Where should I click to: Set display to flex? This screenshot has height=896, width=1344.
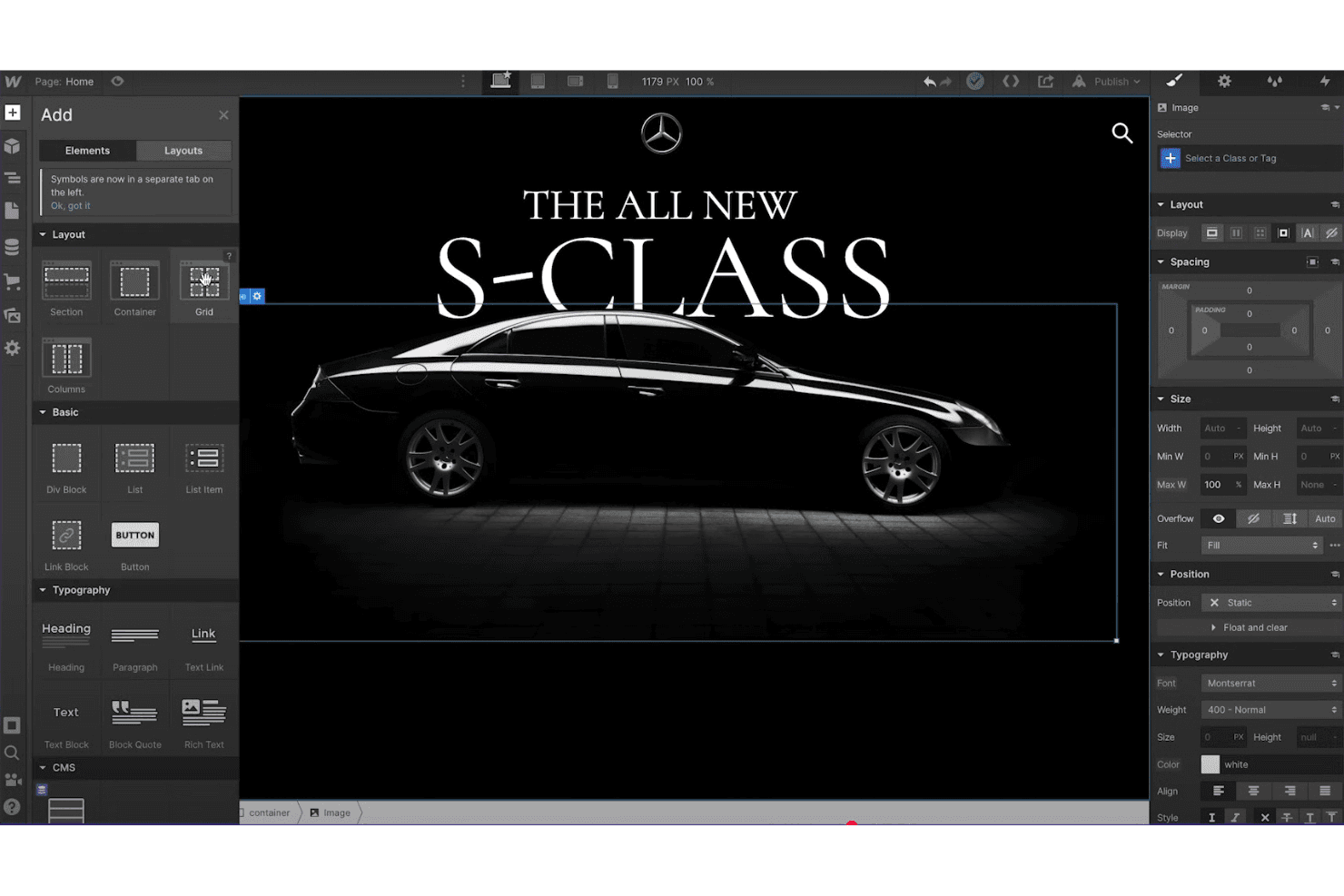(x=1236, y=233)
